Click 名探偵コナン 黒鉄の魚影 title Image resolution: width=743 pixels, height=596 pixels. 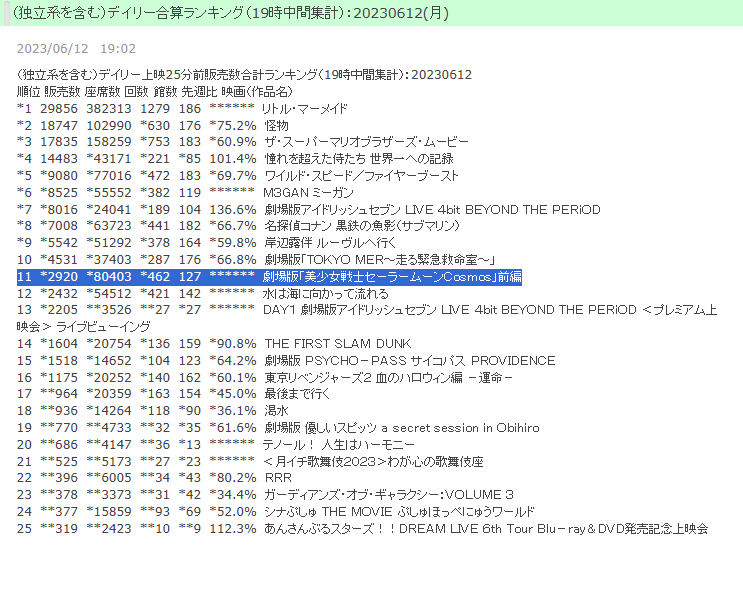(362, 226)
